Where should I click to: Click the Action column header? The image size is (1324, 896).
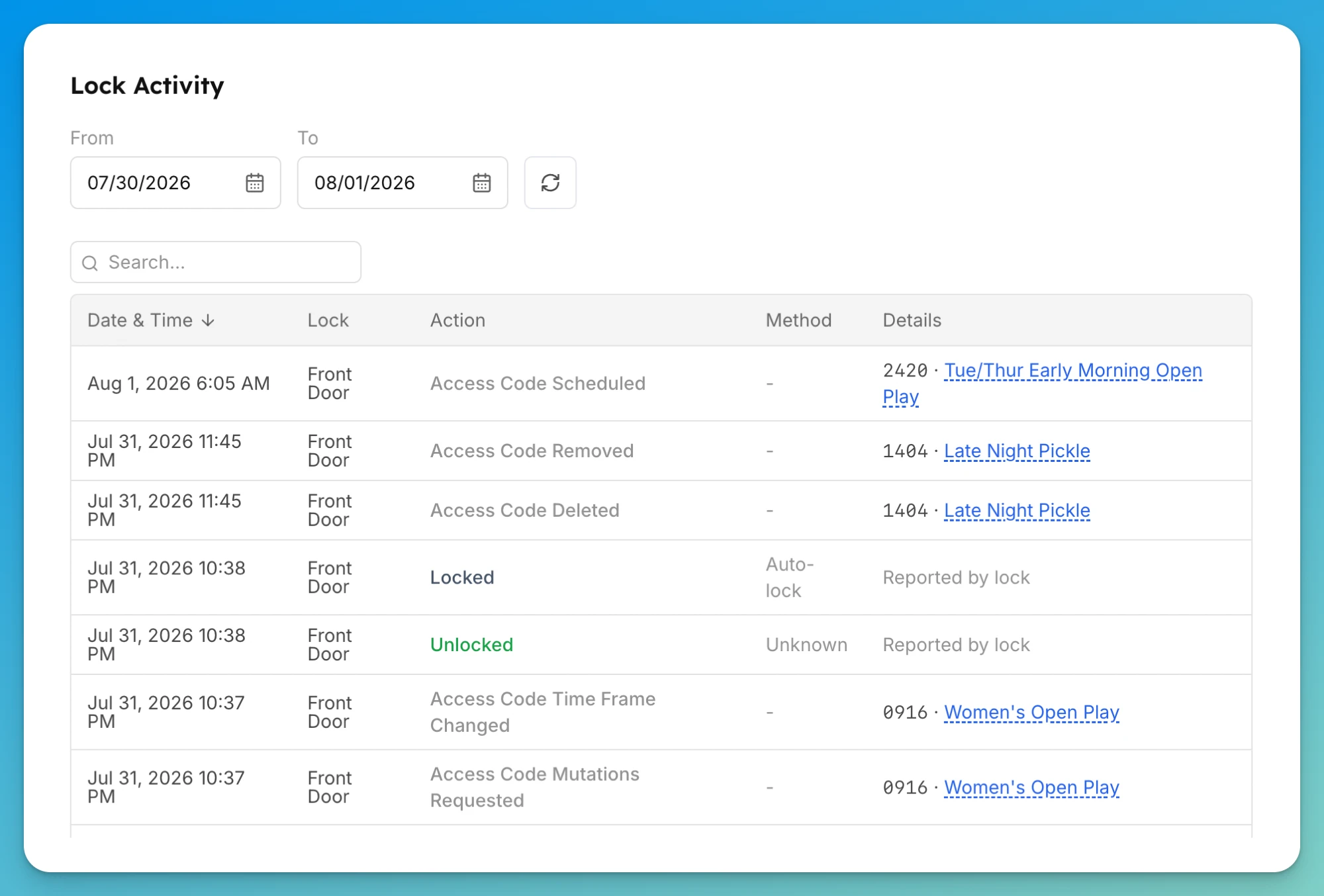coord(457,320)
